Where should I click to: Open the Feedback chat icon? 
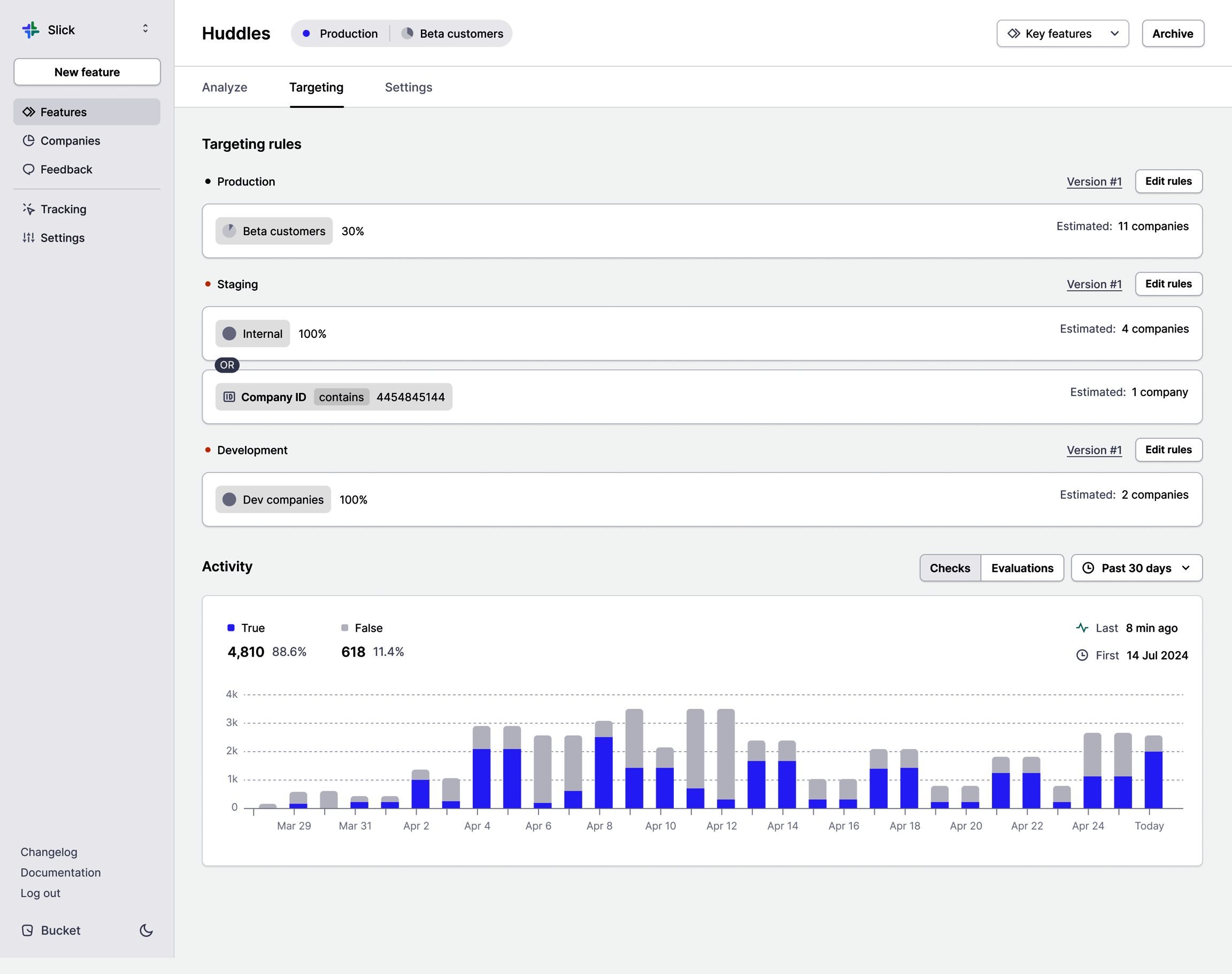(28, 169)
